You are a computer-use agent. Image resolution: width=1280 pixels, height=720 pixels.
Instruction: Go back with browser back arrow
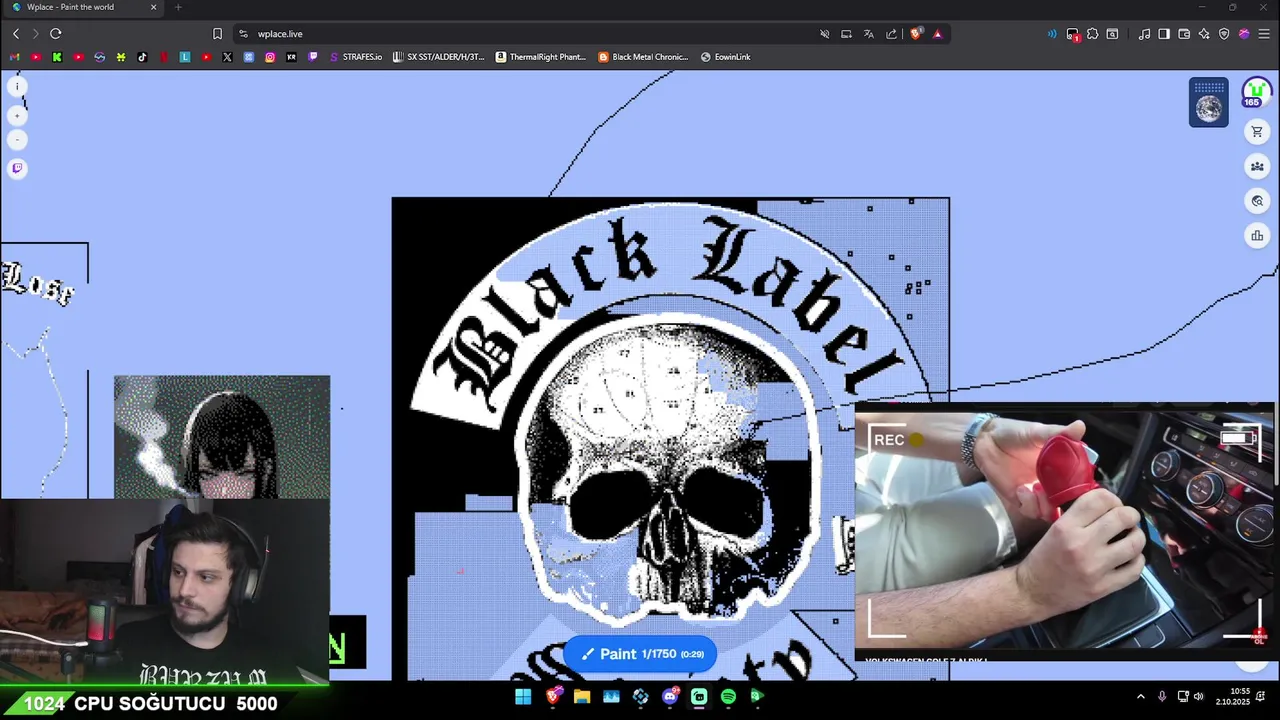pos(16,34)
